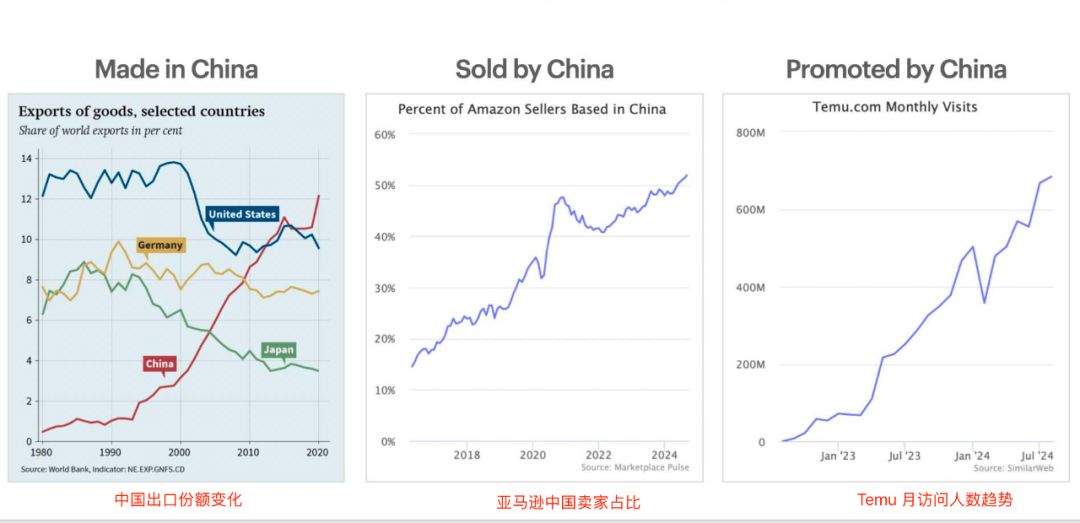Image resolution: width=1080 pixels, height=523 pixels.
Task: Click the blue United States line label
Action: tap(241, 214)
